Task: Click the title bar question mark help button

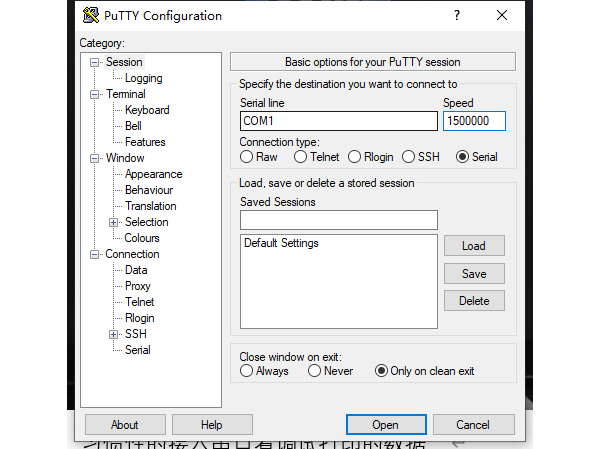Action: pos(457,15)
